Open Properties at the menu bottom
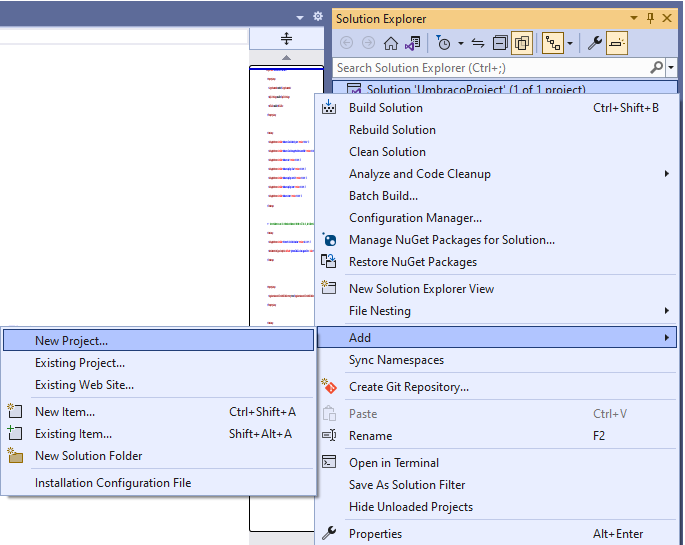The image size is (685, 545). (x=498, y=534)
